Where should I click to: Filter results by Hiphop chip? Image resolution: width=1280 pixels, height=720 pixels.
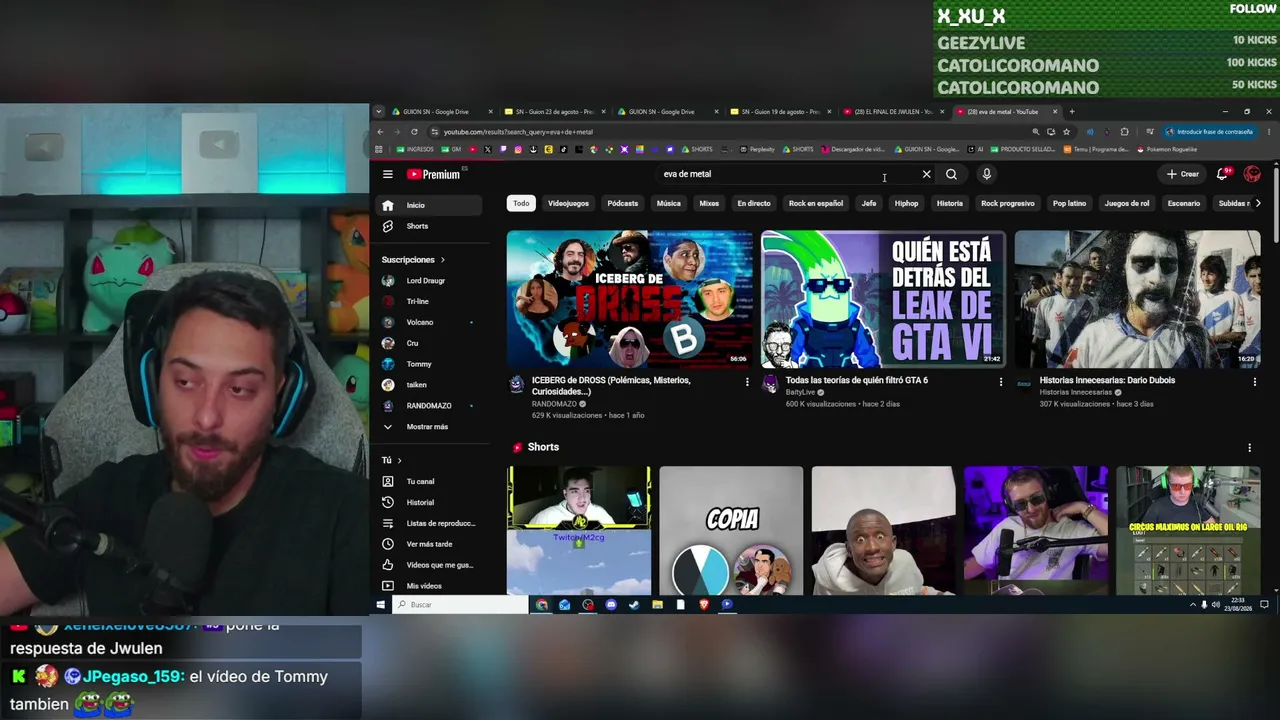(x=906, y=203)
